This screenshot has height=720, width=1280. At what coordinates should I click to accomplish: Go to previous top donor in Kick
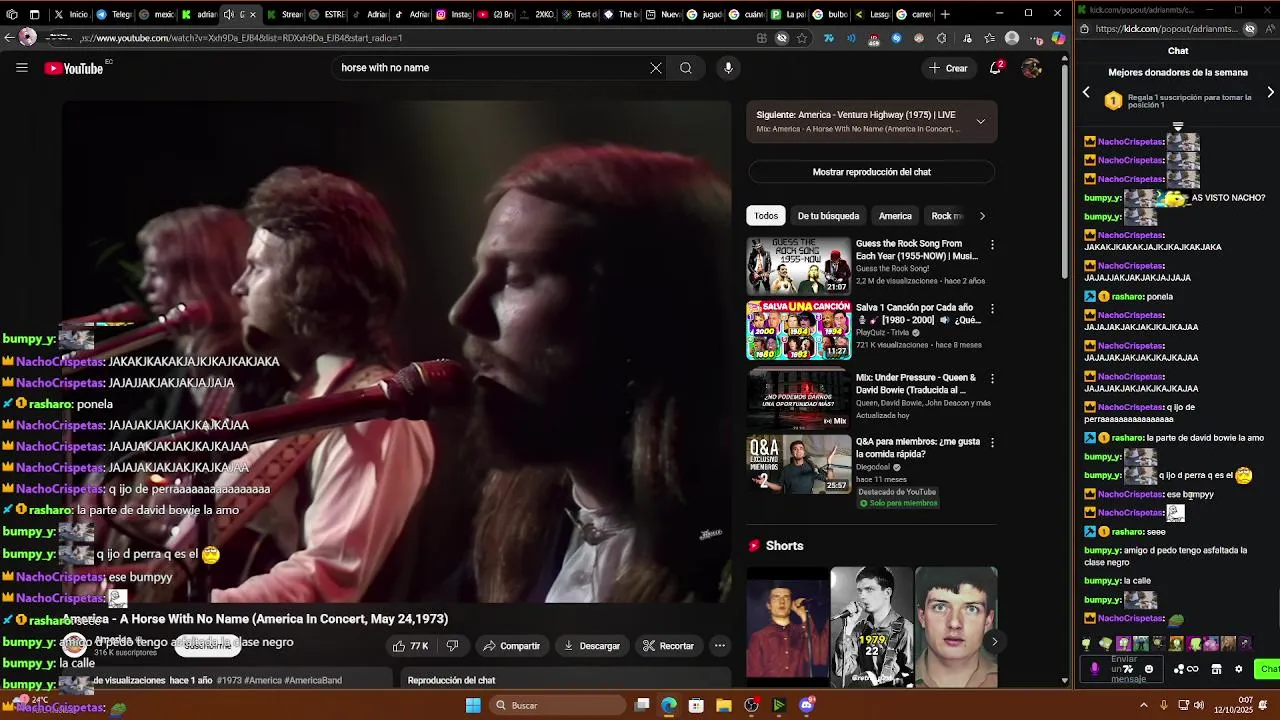point(1086,92)
